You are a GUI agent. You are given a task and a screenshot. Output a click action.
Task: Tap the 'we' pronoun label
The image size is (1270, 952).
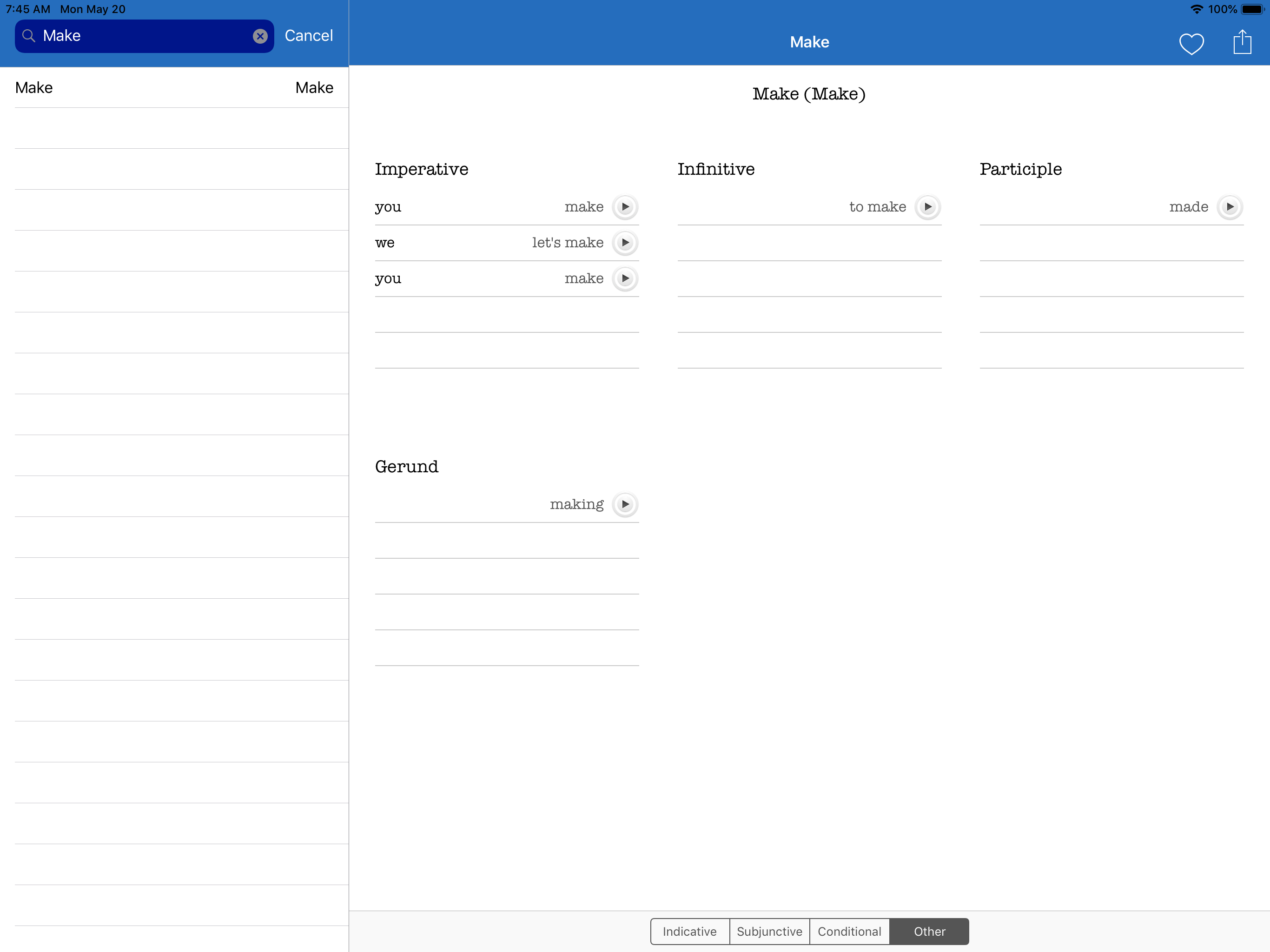tap(385, 243)
